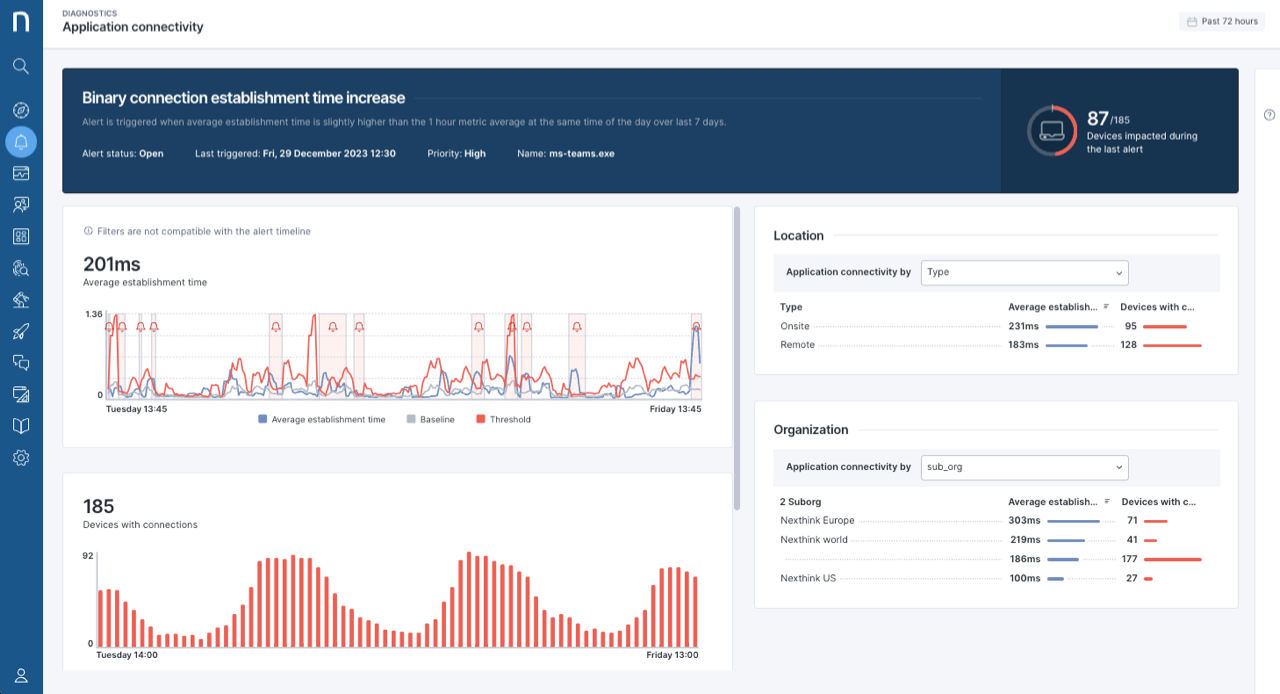Select the Alerts bell icon in sidebar
This screenshot has height=694, width=1280.
21,142
